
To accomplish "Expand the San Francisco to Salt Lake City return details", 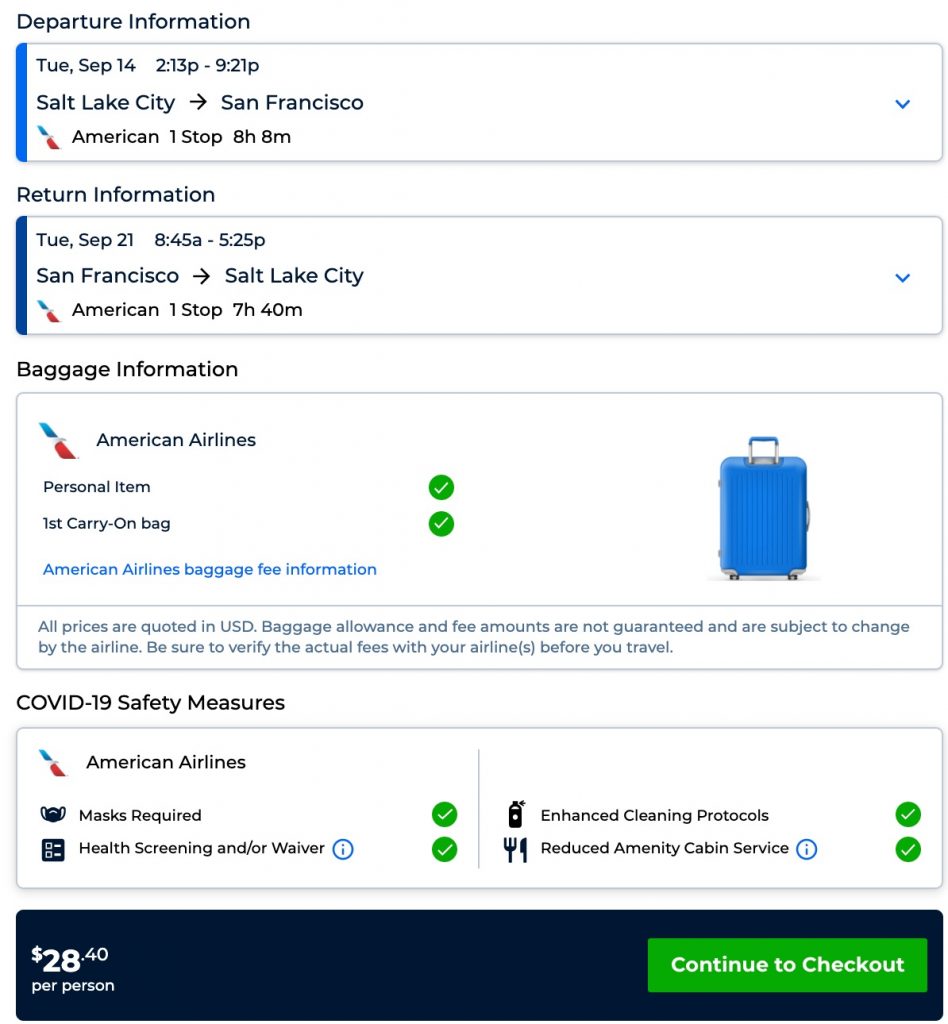I will [902, 277].
